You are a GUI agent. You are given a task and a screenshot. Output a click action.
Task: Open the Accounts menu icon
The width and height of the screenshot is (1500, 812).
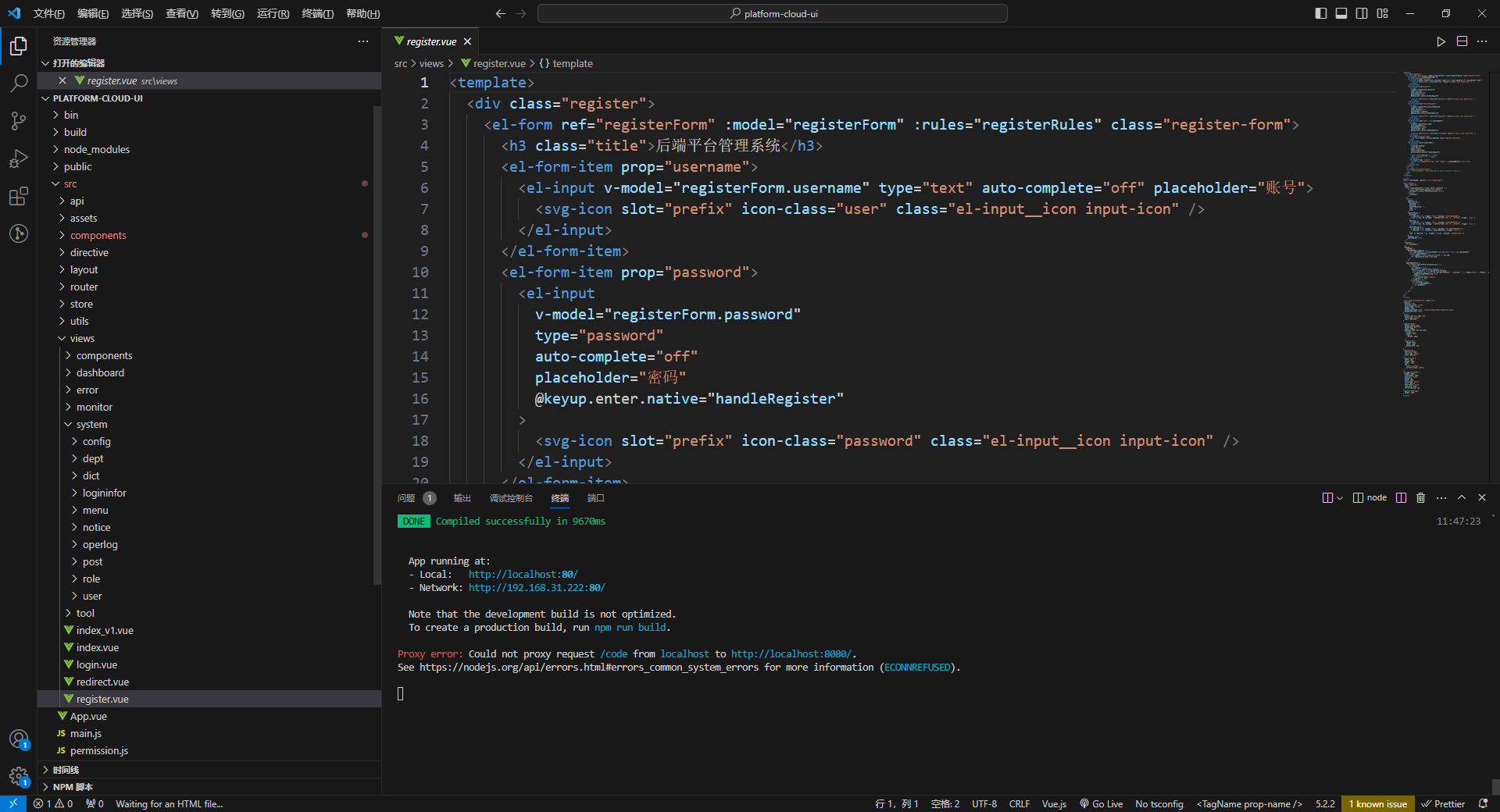(x=19, y=739)
